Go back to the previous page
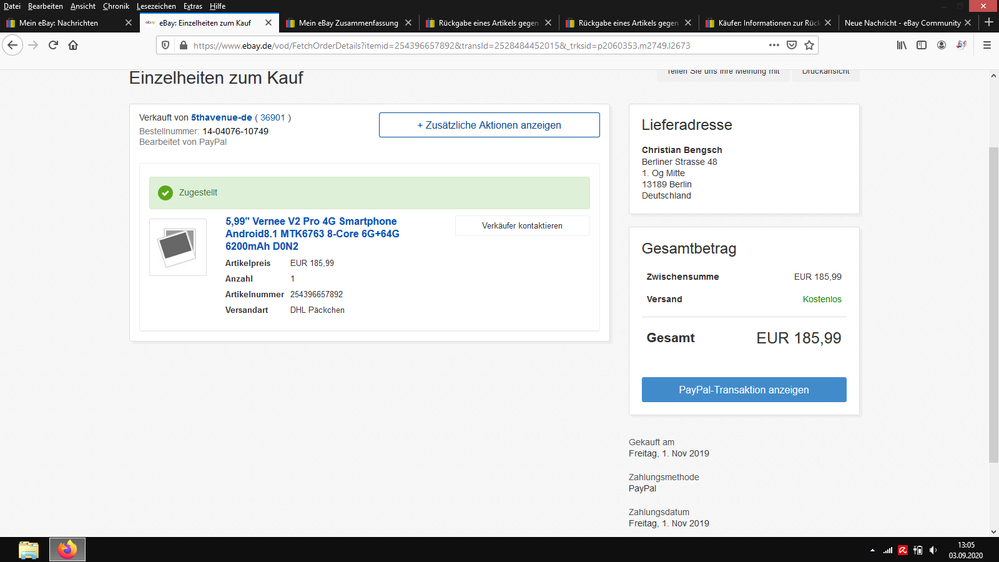The height and width of the screenshot is (562, 999). (x=13, y=45)
